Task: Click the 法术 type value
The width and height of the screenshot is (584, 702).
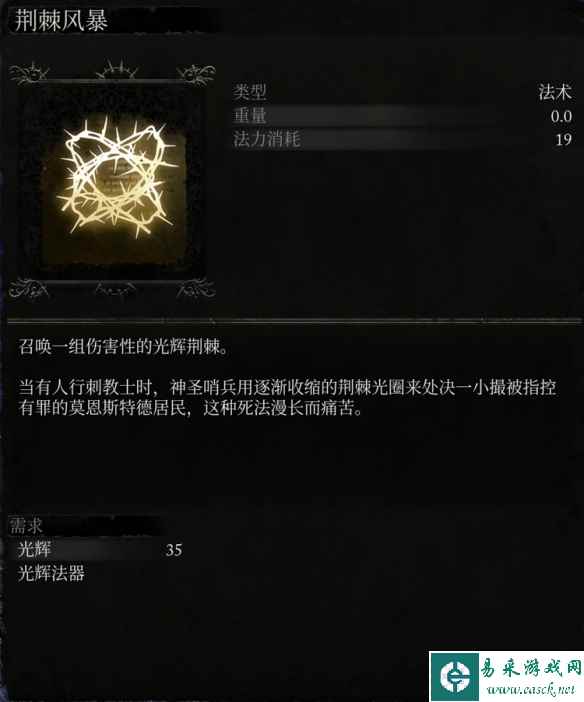Action: coord(555,92)
